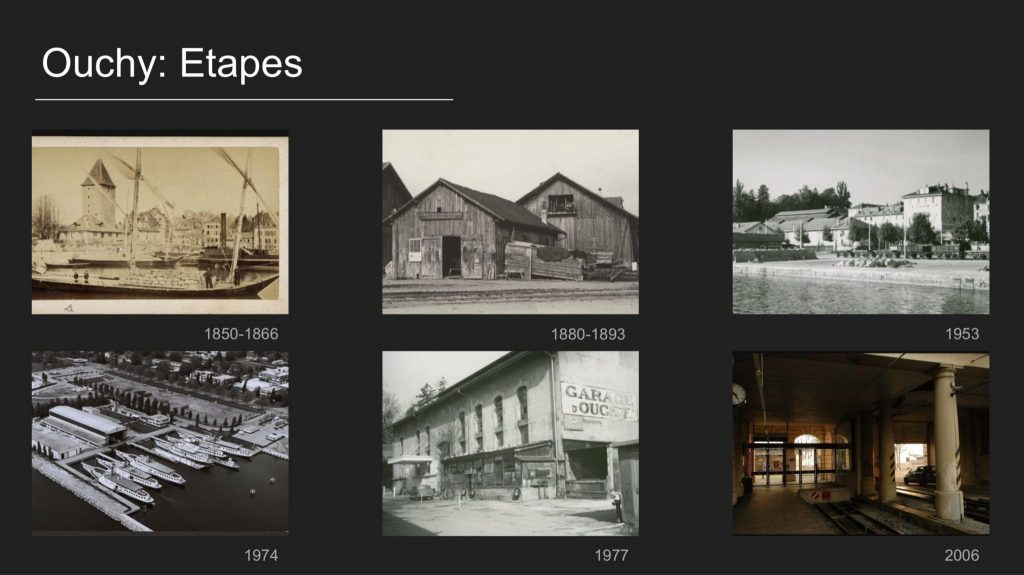Click the "1880-1893" caption label

(x=588, y=334)
